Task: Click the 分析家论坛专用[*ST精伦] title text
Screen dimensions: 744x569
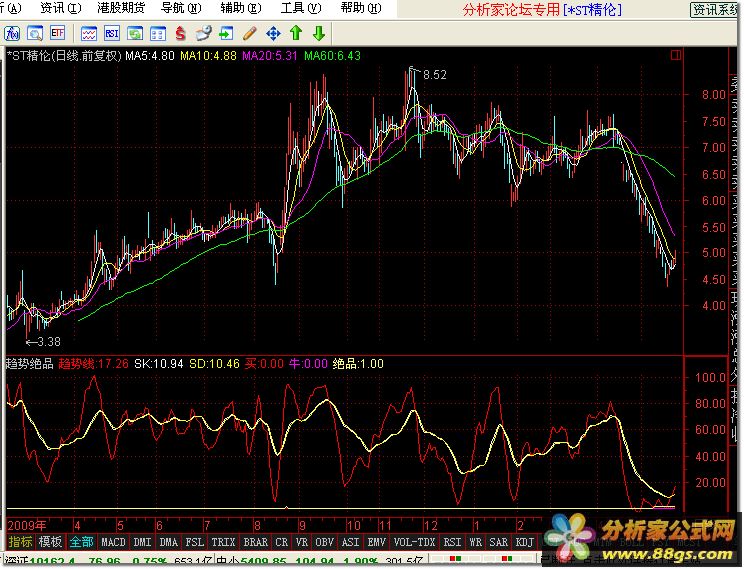Action: [542, 9]
